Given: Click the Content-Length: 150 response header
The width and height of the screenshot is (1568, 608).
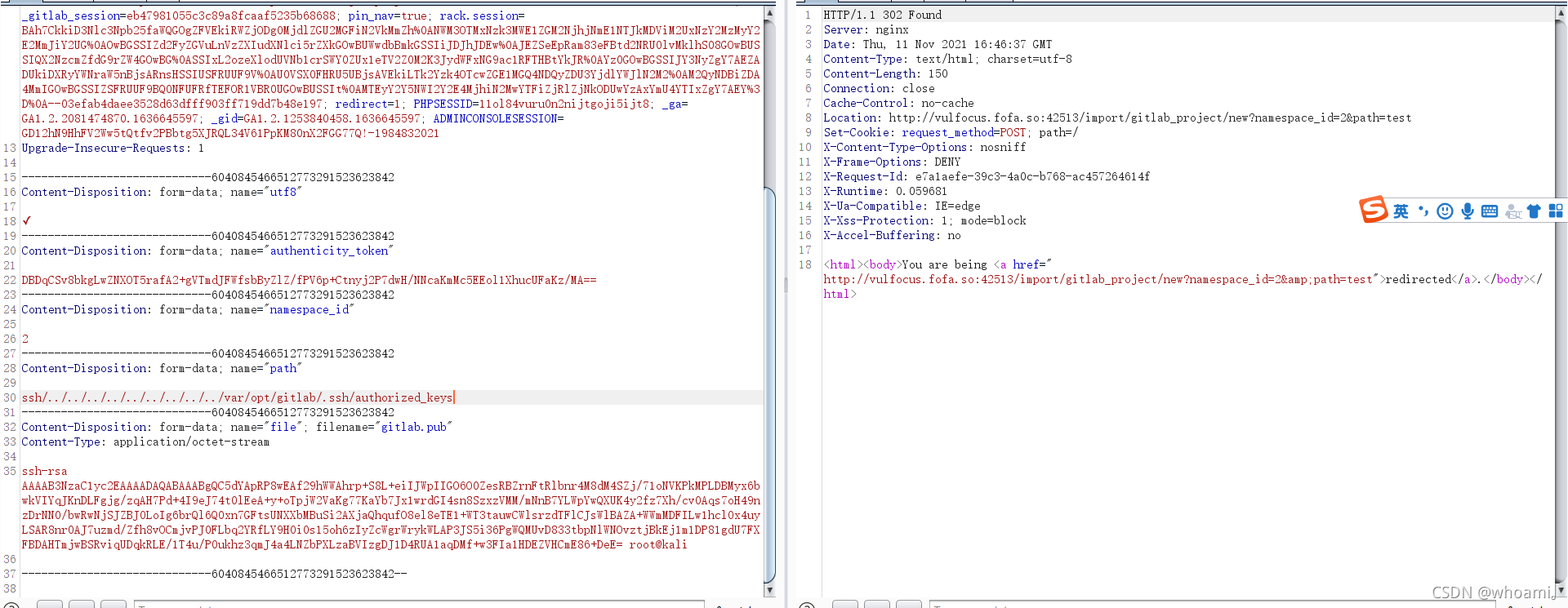Looking at the screenshot, I should tap(885, 73).
